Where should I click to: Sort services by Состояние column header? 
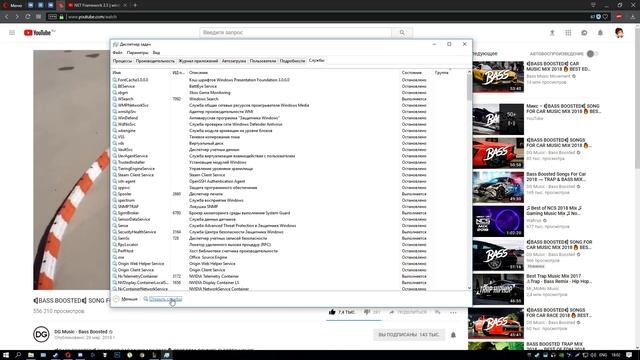[416, 73]
